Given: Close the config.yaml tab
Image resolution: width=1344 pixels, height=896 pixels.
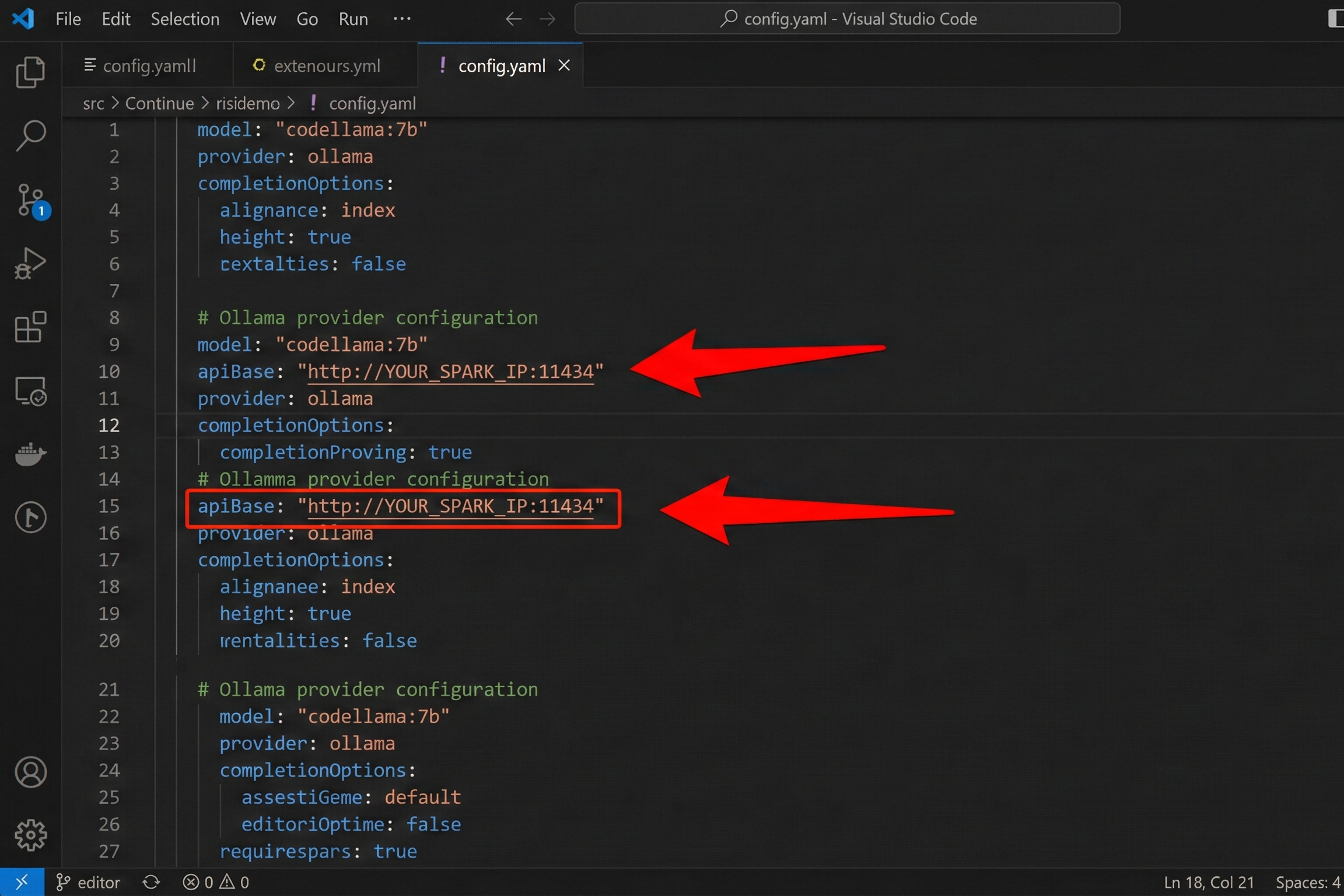Looking at the screenshot, I should (564, 65).
